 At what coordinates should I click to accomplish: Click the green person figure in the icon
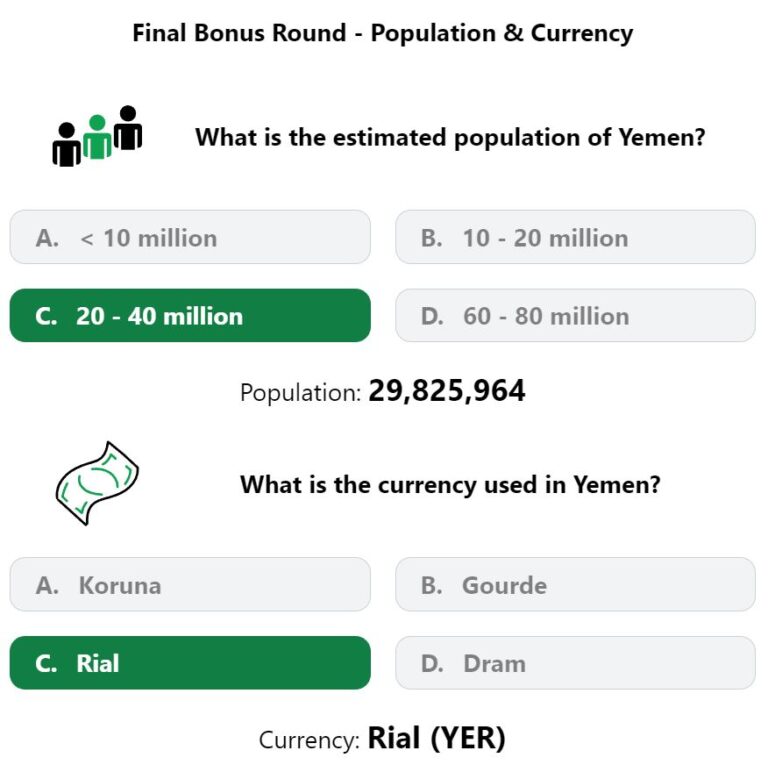point(97,137)
